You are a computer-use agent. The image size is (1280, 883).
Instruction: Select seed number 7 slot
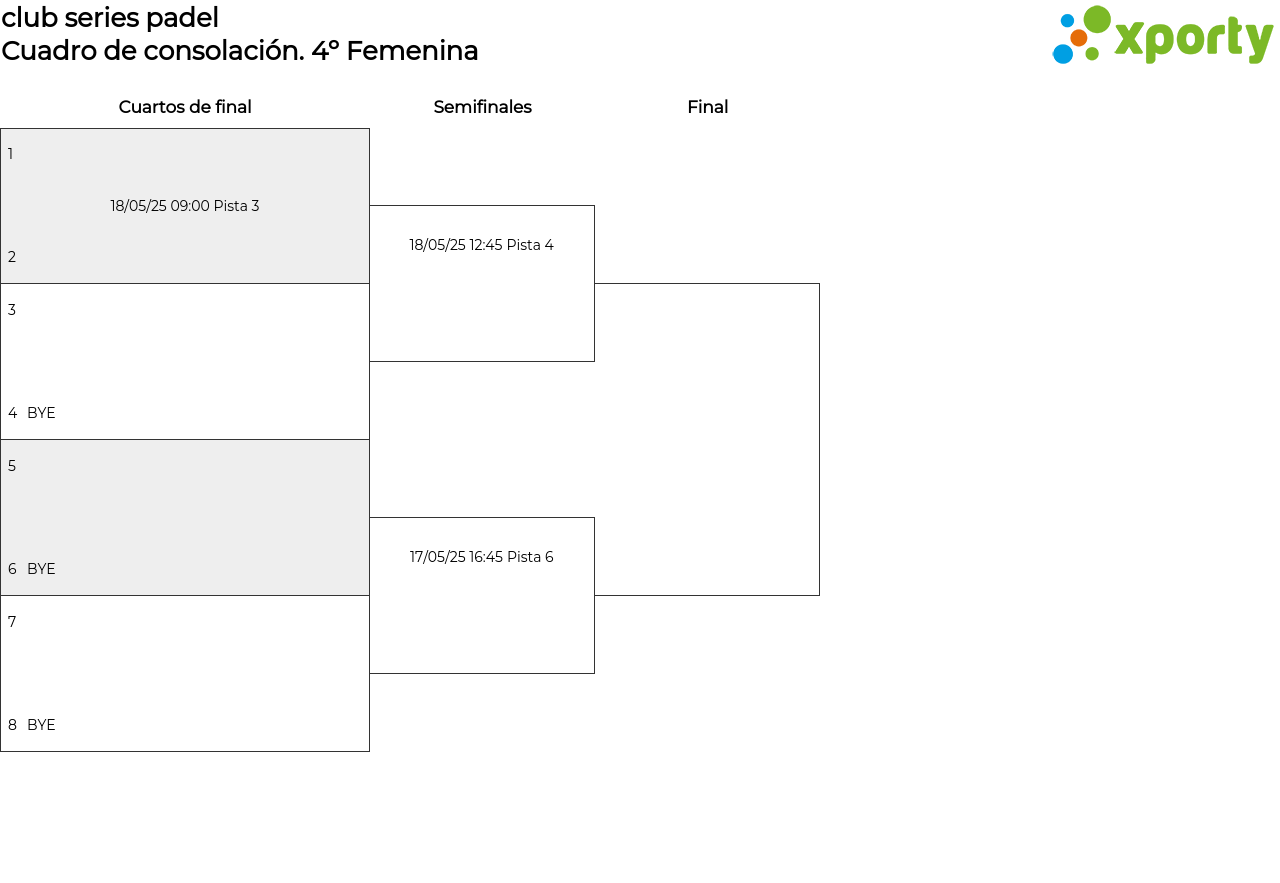pyautogui.click(x=12, y=622)
